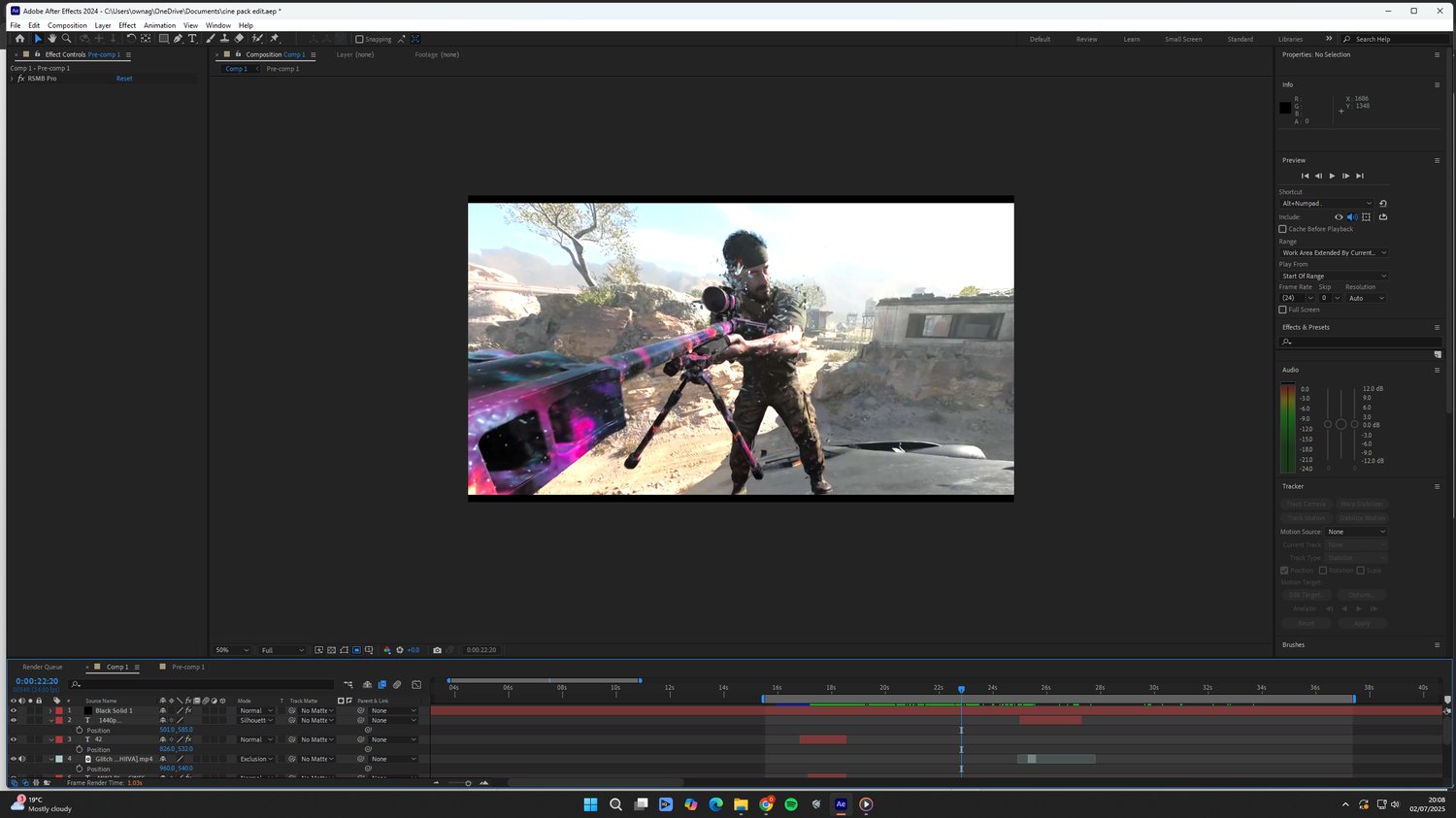Select the Rotation tool
Image resolution: width=1456 pixels, height=818 pixels.
coord(131,39)
